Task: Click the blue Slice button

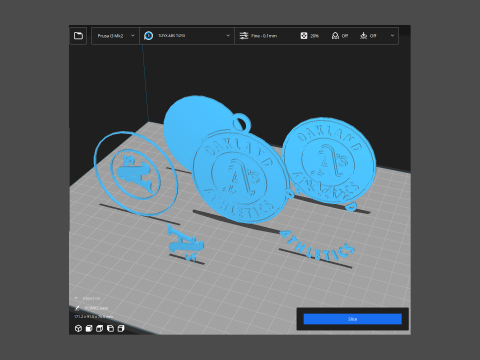Action: [353, 319]
